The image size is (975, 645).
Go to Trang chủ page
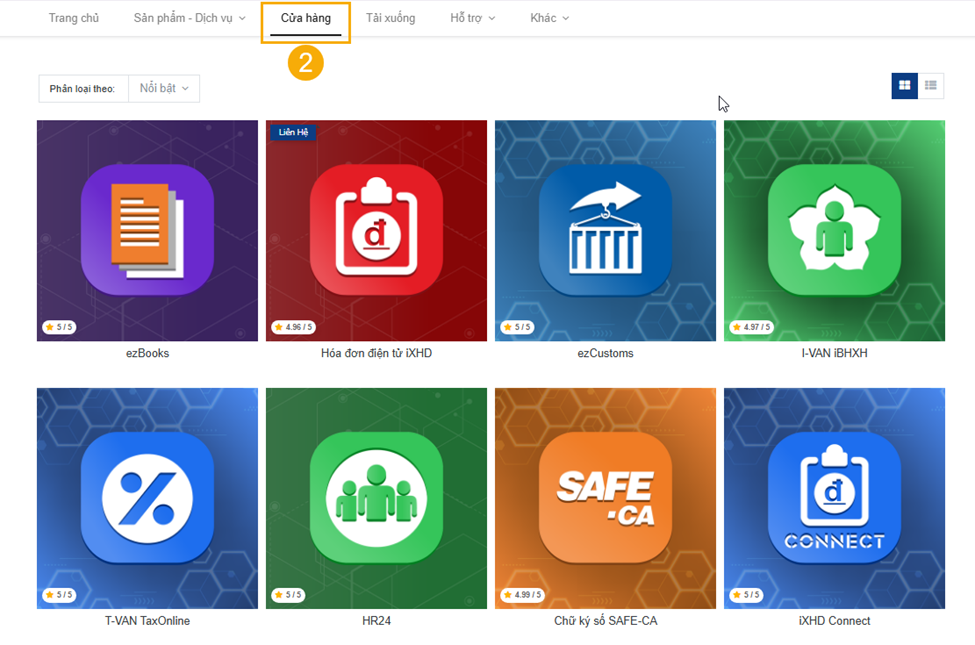coord(73,18)
